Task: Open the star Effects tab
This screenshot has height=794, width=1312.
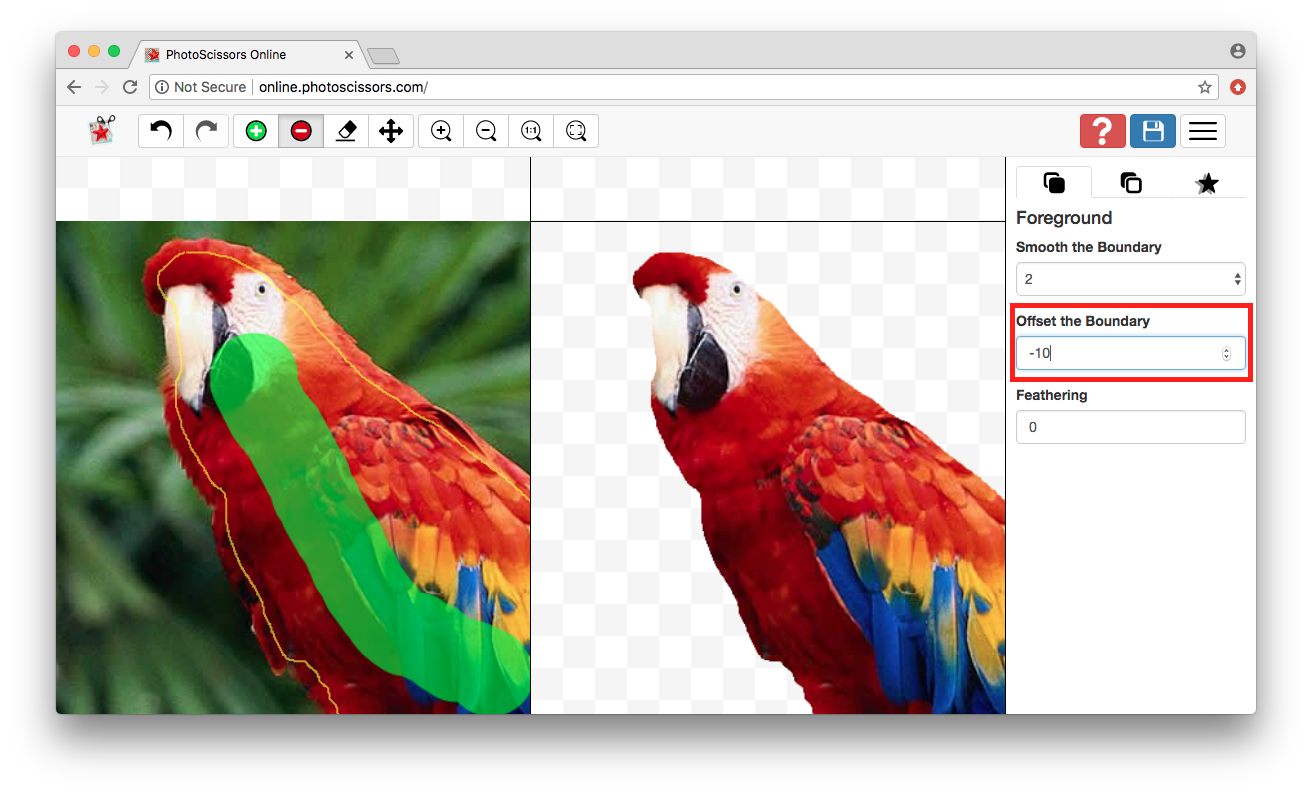Action: (1207, 183)
